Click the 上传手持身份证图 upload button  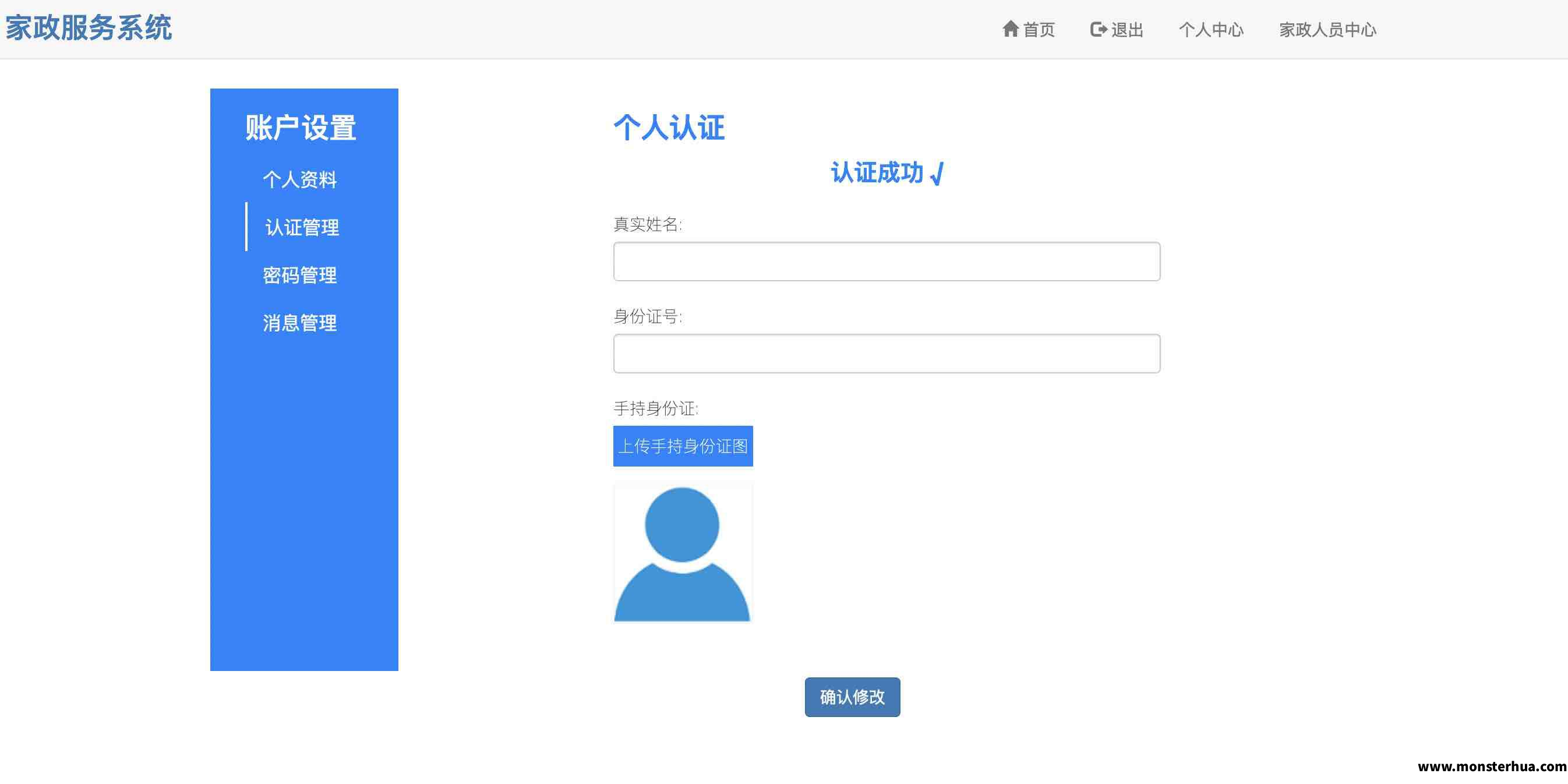coord(683,446)
